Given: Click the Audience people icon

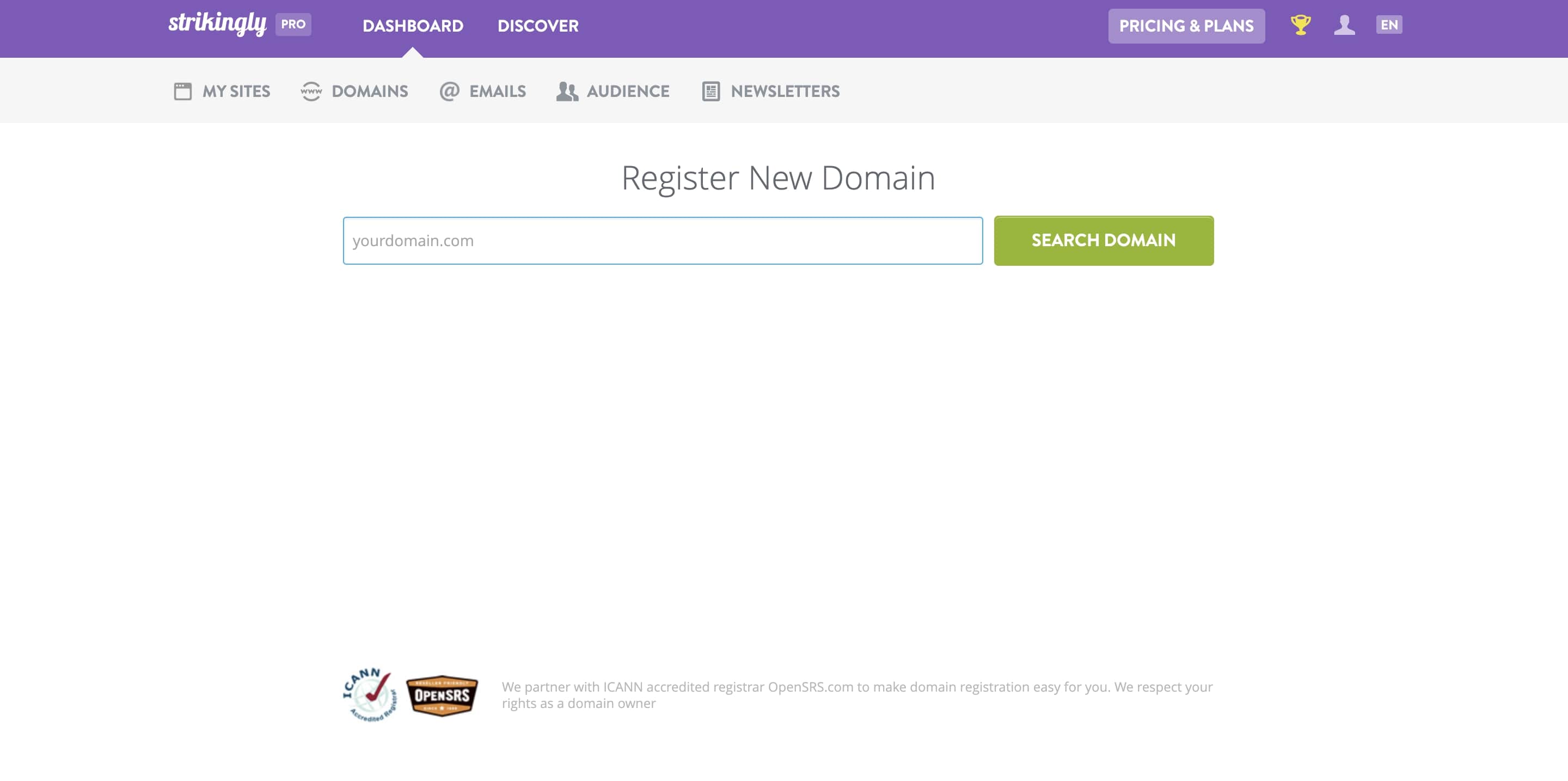Looking at the screenshot, I should click(567, 91).
